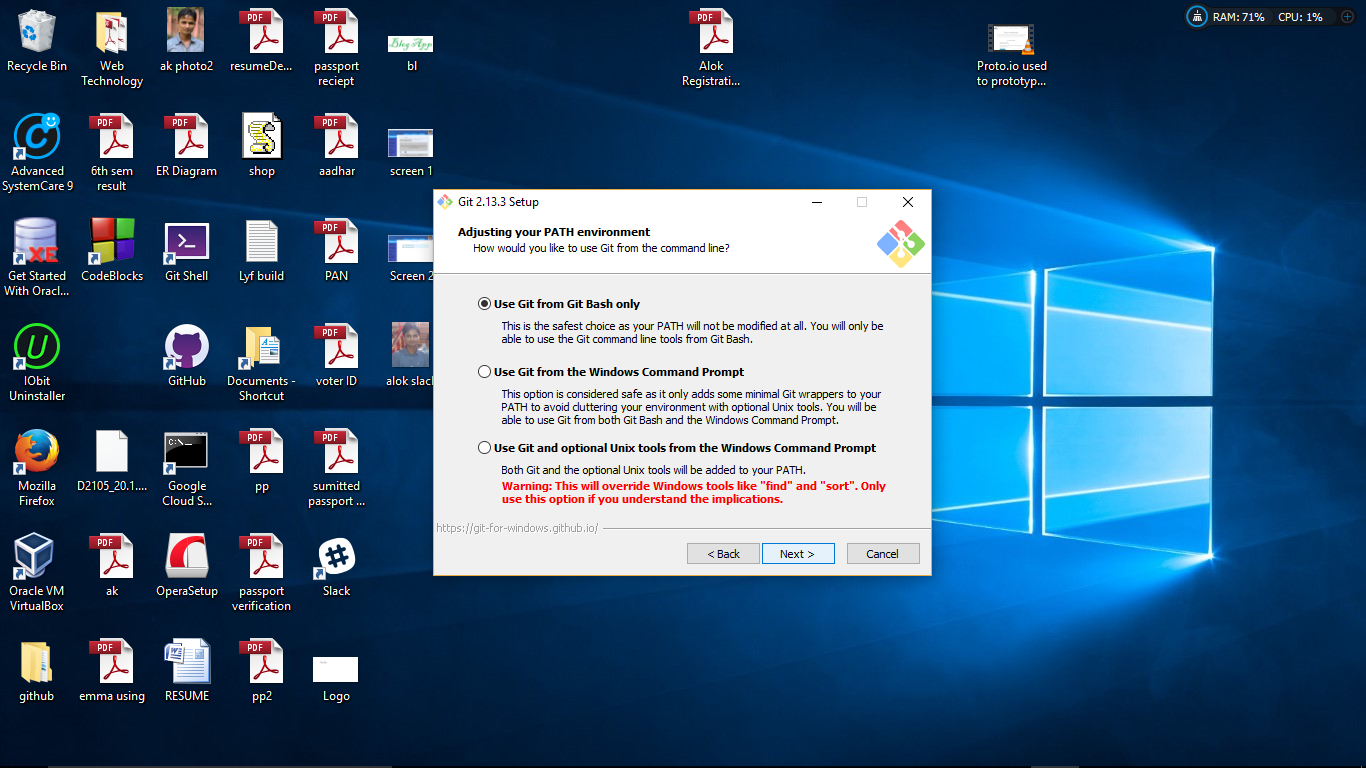Continue setup with the Next button

[x=798, y=554]
